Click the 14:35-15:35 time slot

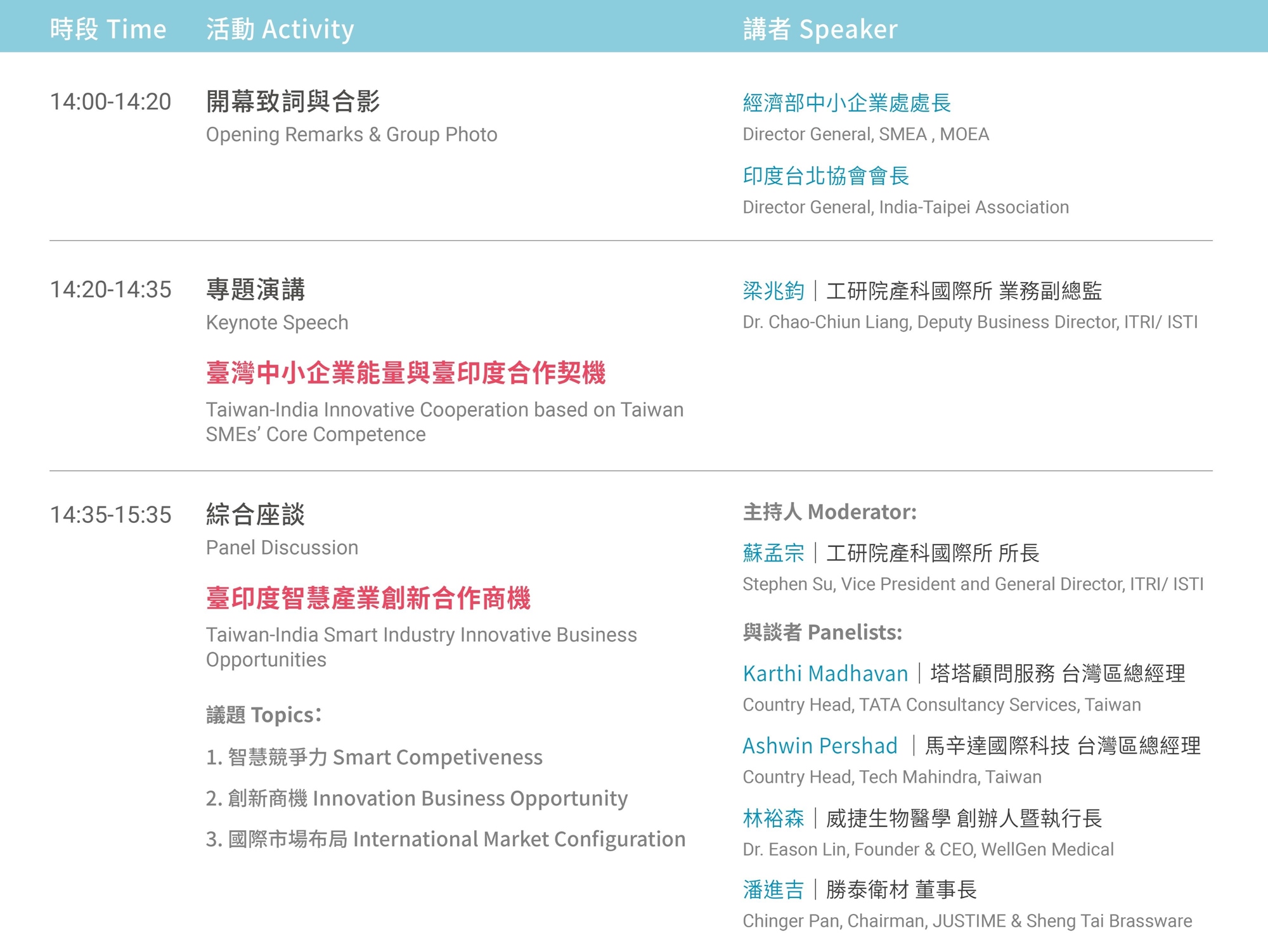tap(110, 515)
